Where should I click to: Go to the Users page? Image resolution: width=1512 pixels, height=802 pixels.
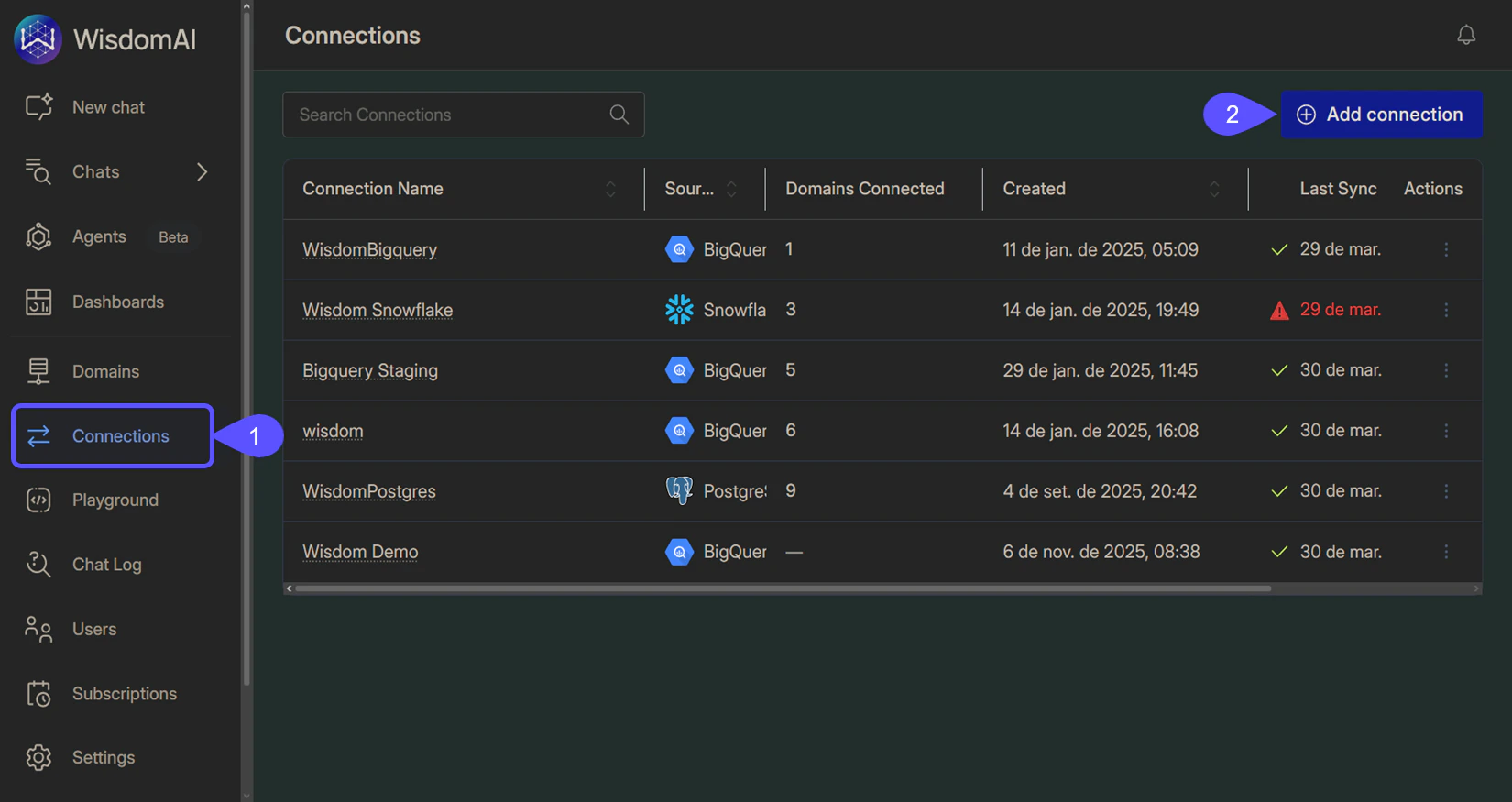(x=94, y=629)
